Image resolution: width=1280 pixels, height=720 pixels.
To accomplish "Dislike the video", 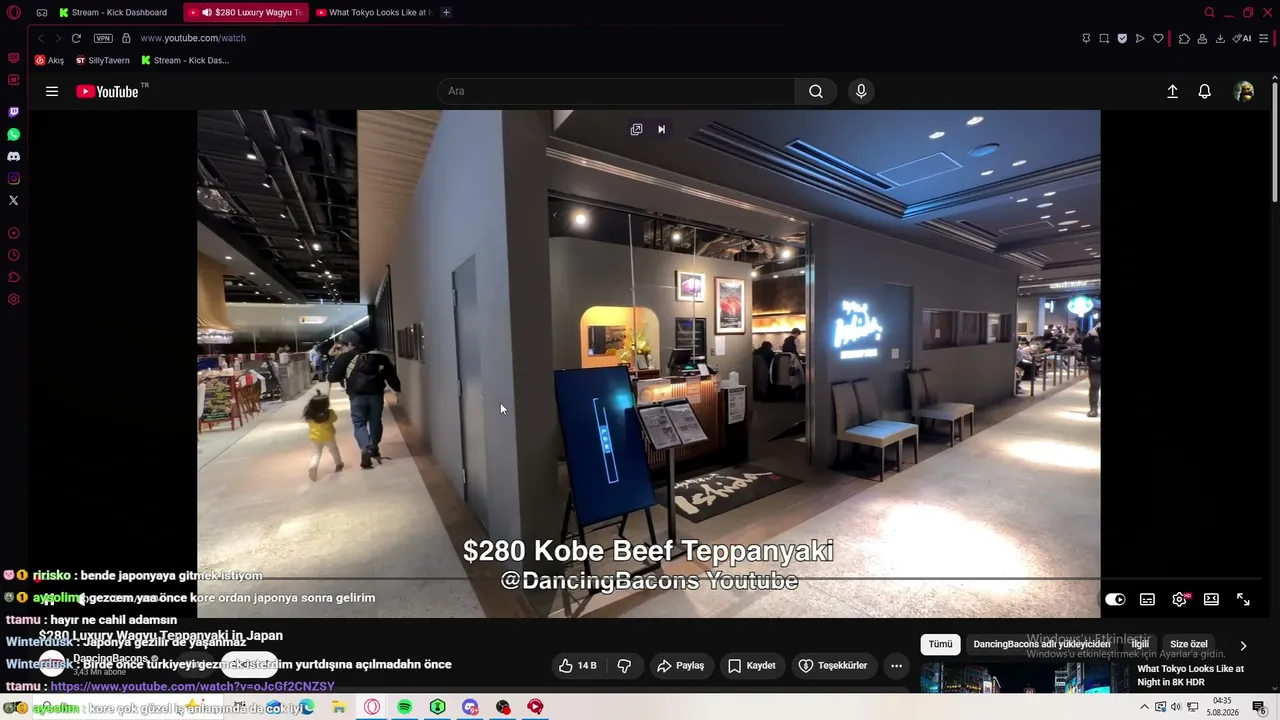I will [x=624, y=665].
